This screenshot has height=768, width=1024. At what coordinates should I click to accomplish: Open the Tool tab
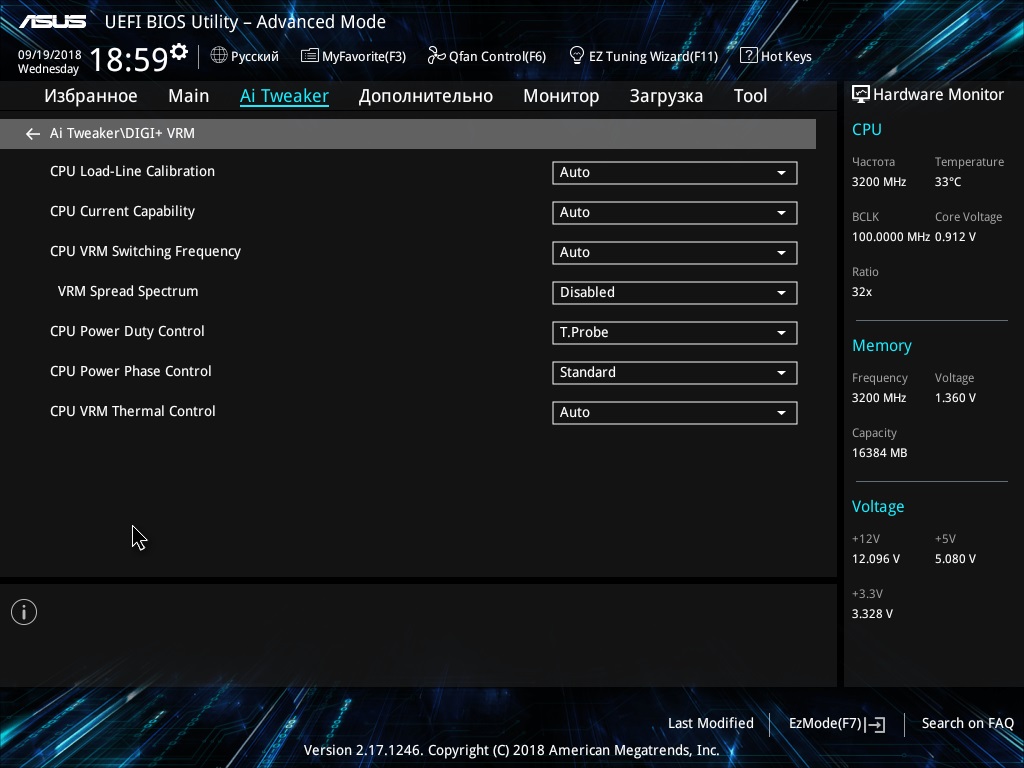(x=750, y=96)
